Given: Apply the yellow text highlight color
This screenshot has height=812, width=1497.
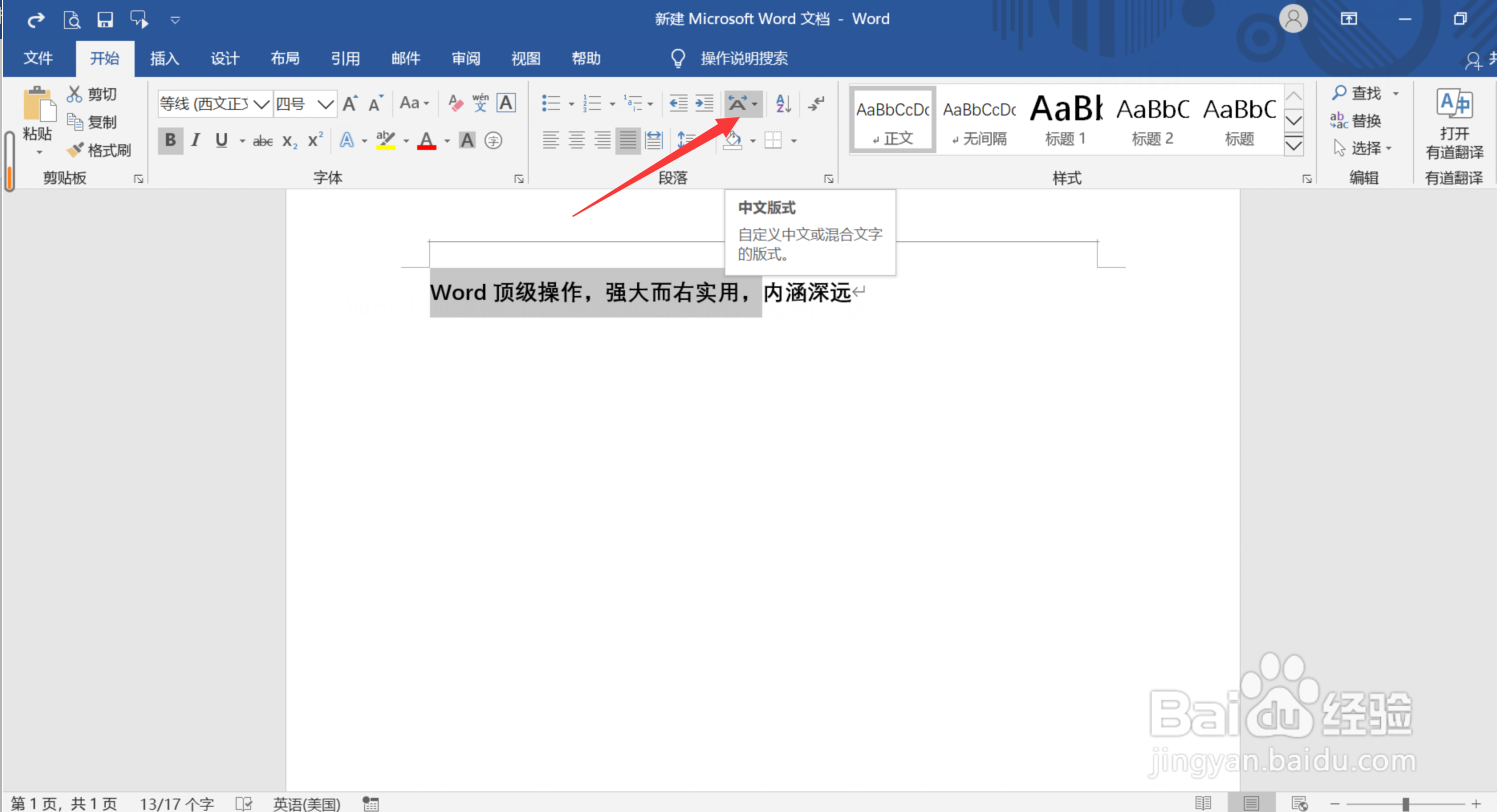Looking at the screenshot, I should pos(386,141).
